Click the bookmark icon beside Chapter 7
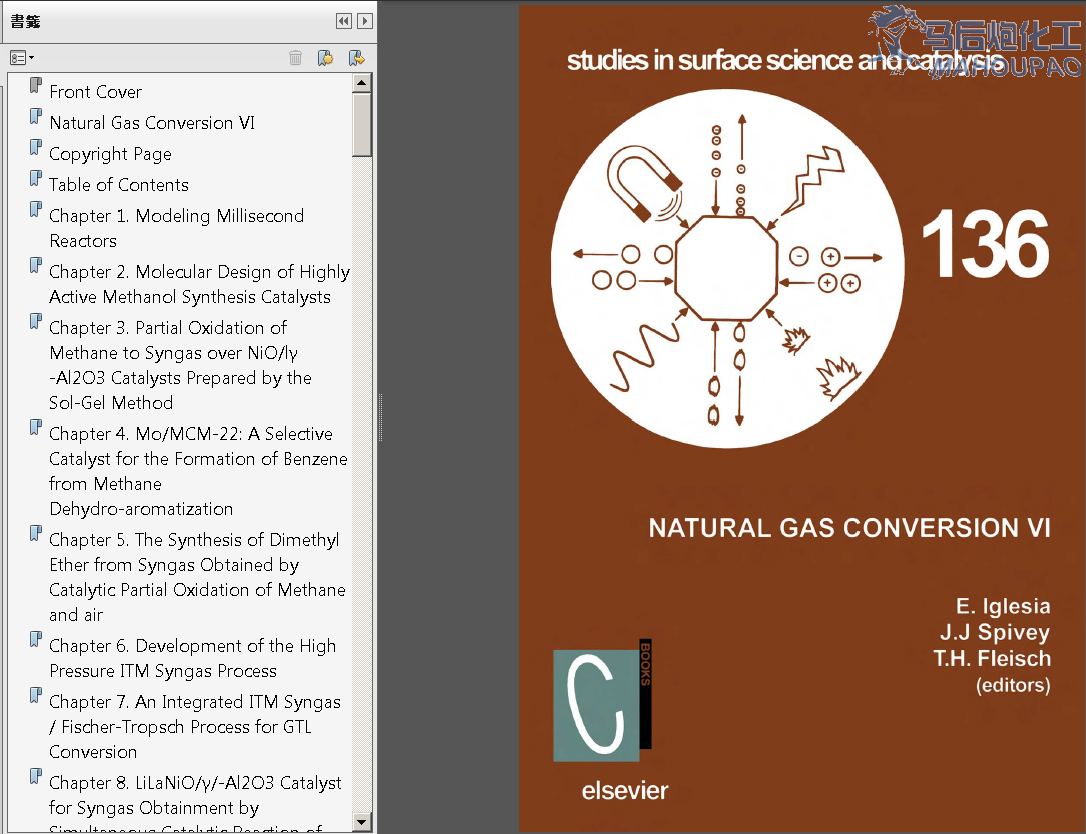 [36, 695]
